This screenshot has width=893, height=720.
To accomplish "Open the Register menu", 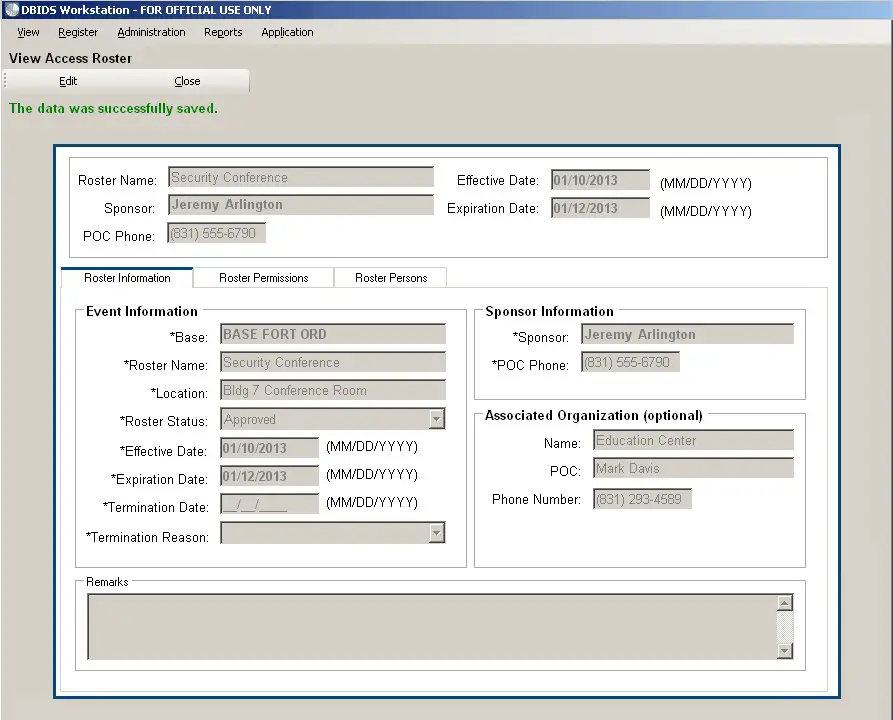I will [78, 32].
